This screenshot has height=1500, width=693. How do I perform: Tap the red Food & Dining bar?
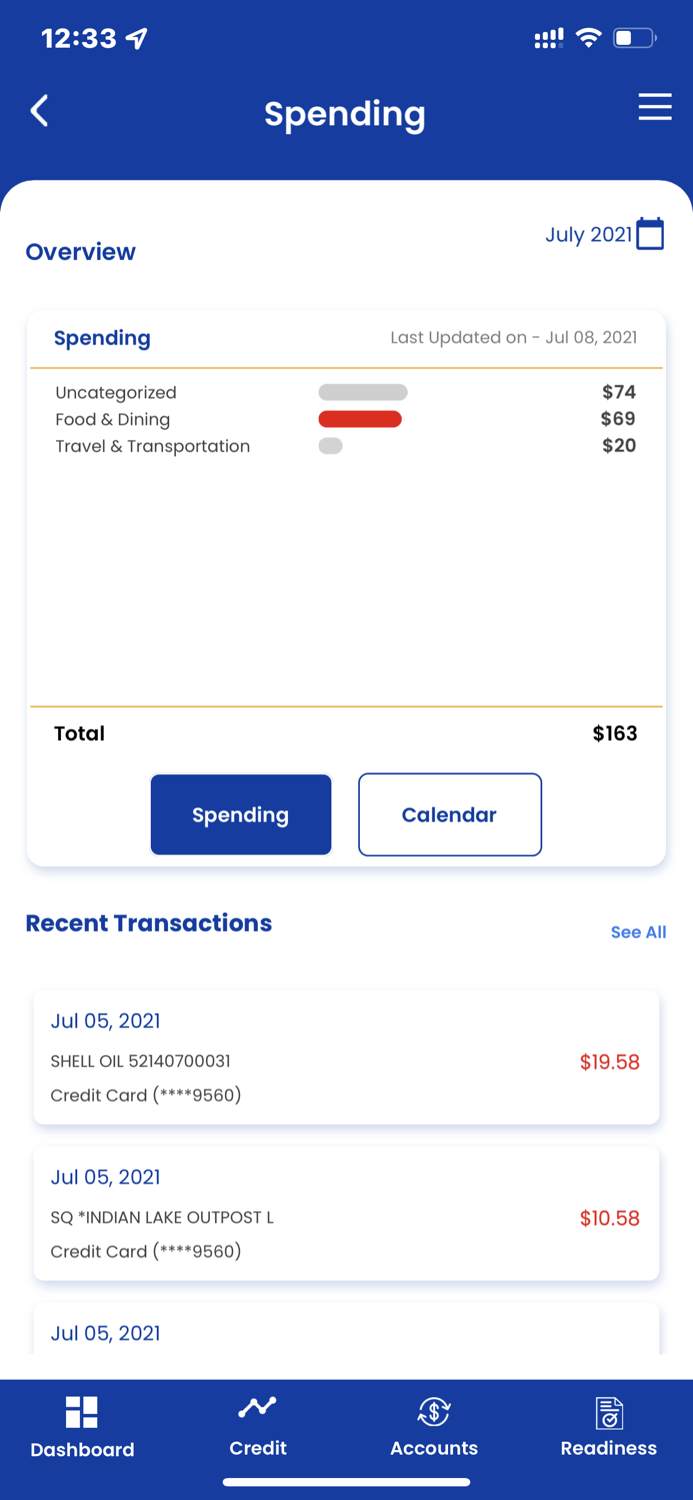click(x=360, y=419)
